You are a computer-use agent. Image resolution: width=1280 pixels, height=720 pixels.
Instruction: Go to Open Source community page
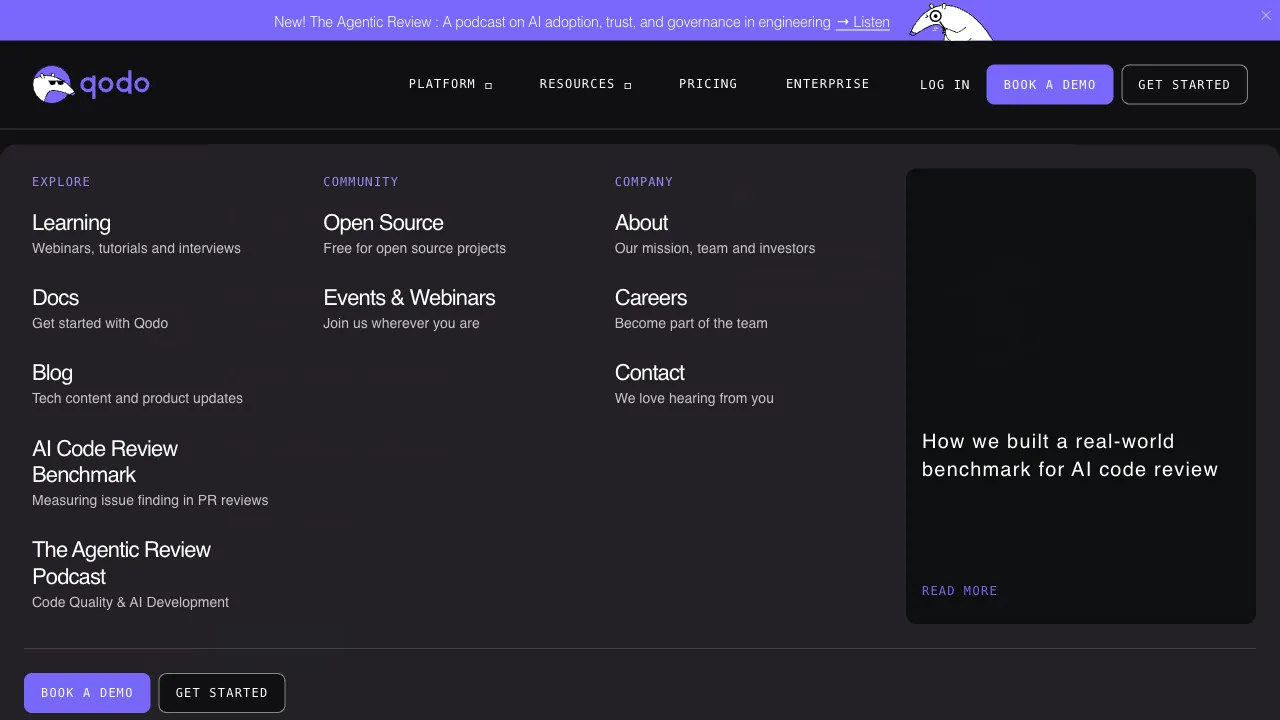[x=383, y=223]
